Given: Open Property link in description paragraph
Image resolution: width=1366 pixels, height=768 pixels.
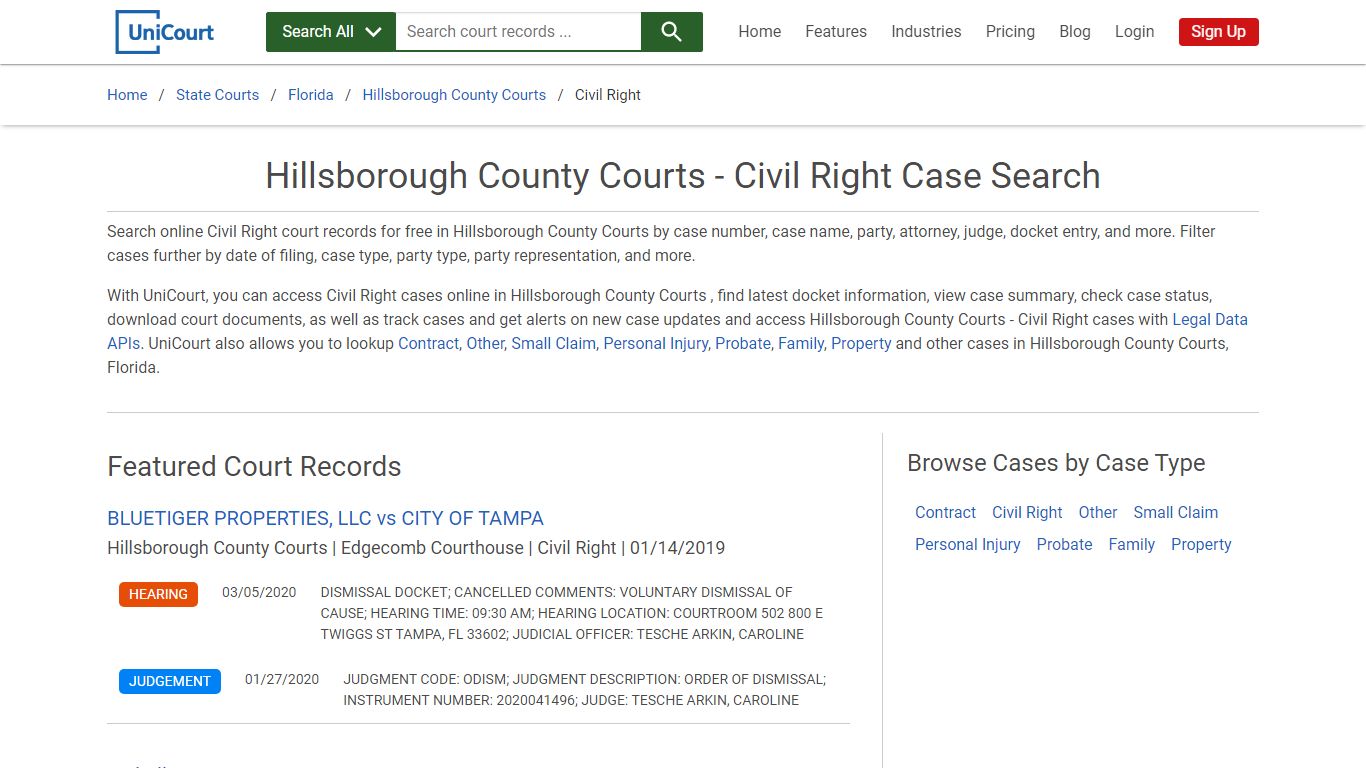Looking at the screenshot, I should click(861, 343).
